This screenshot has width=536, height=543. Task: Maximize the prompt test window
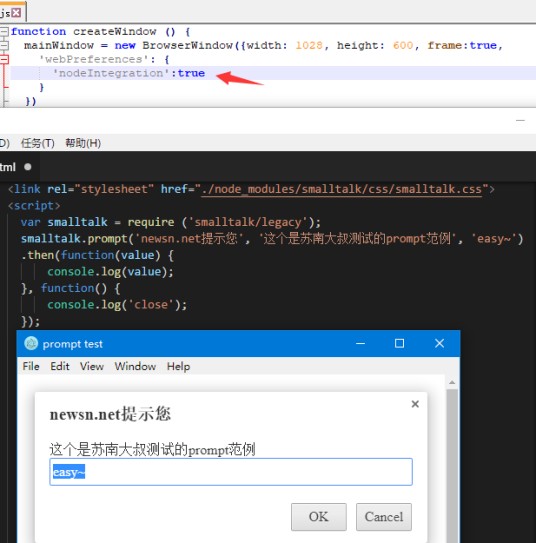[399, 344]
